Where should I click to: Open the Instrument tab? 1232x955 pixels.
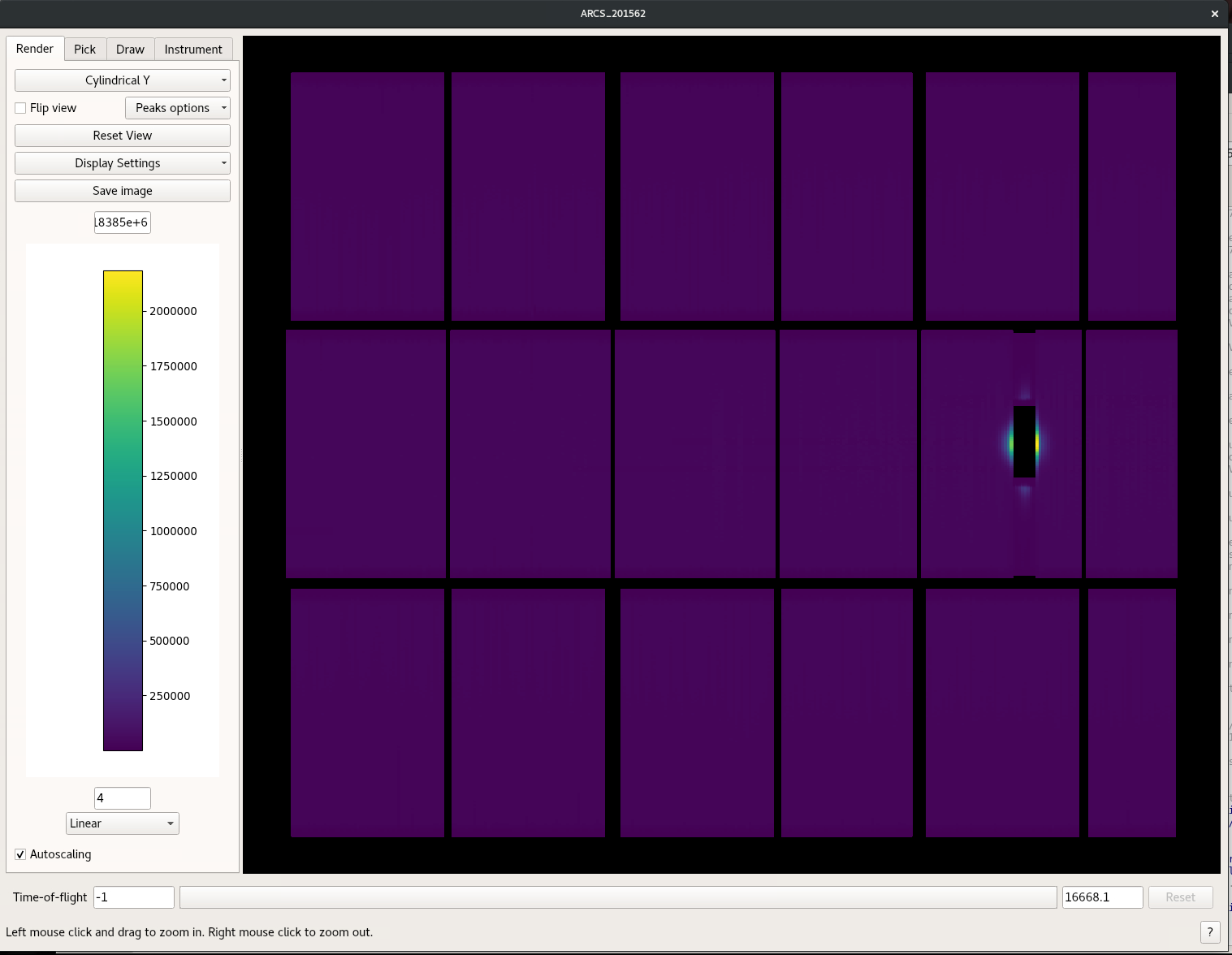pyautogui.click(x=193, y=50)
